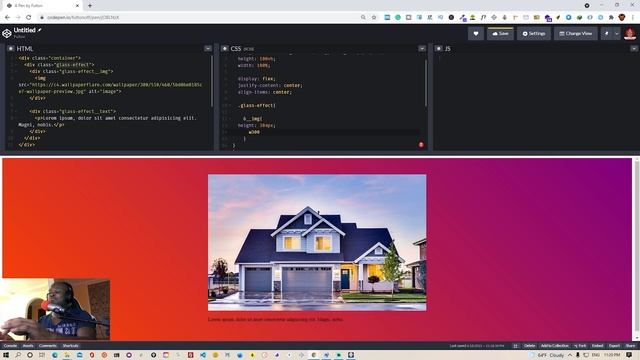
Task: Click the HTML editor scrollbar
Action: tap(211, 82)
